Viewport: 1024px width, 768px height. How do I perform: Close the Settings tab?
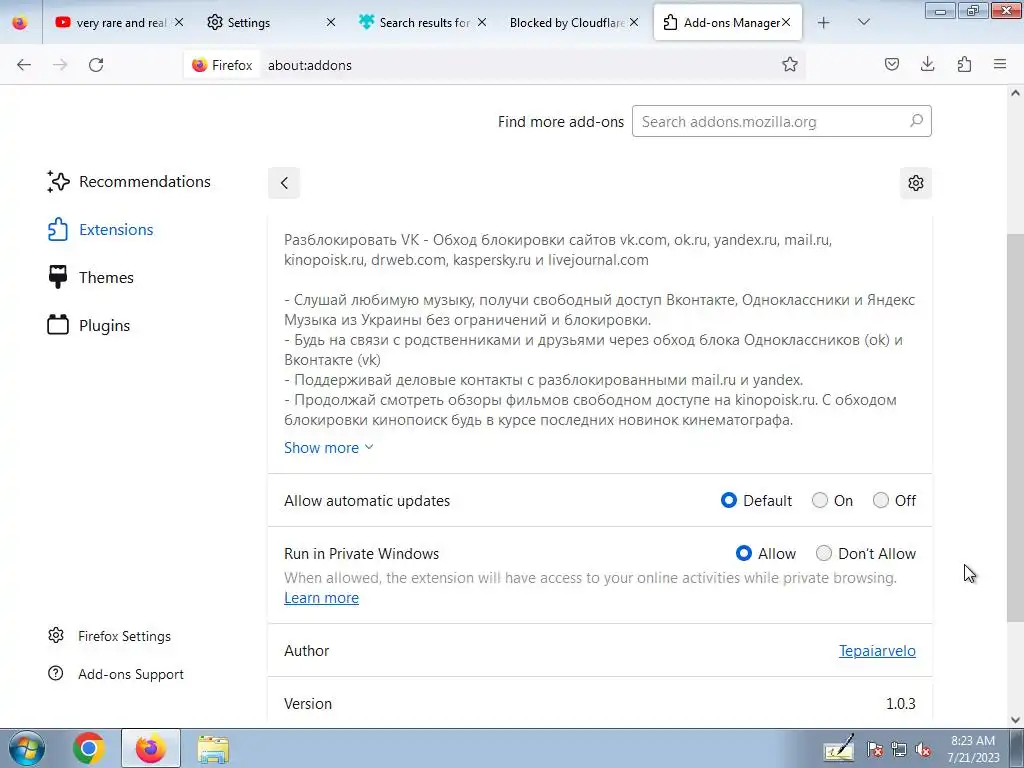pos(330,22)
